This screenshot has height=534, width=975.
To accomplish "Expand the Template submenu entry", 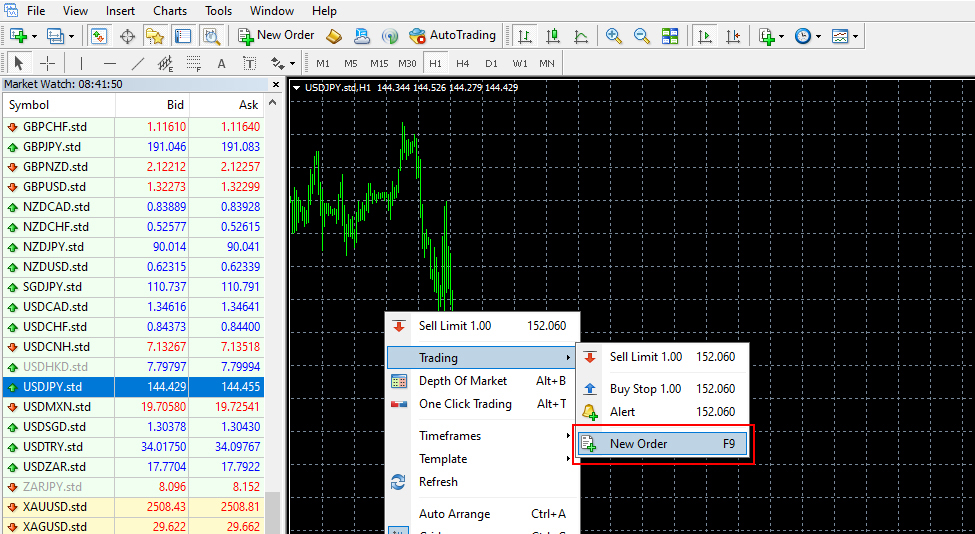I will point(481,459).
